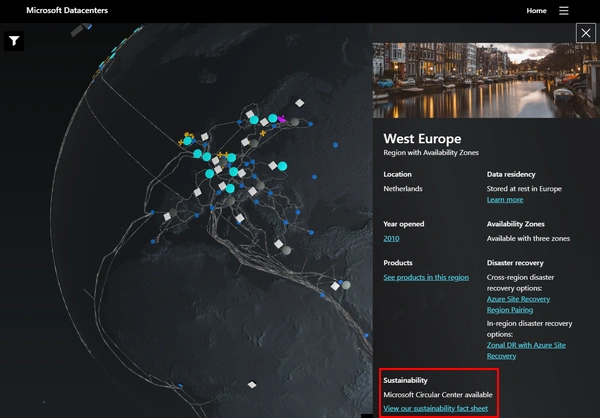
Task: Go to Home in the top navigation
Action: [x=536, y=11]
